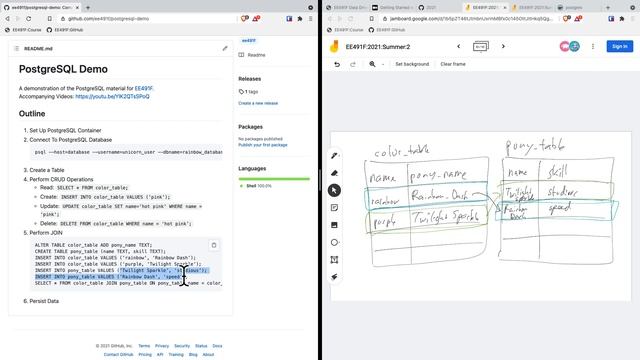
Task: Go back in the GitHub window
Action: (x=7, y=18)
